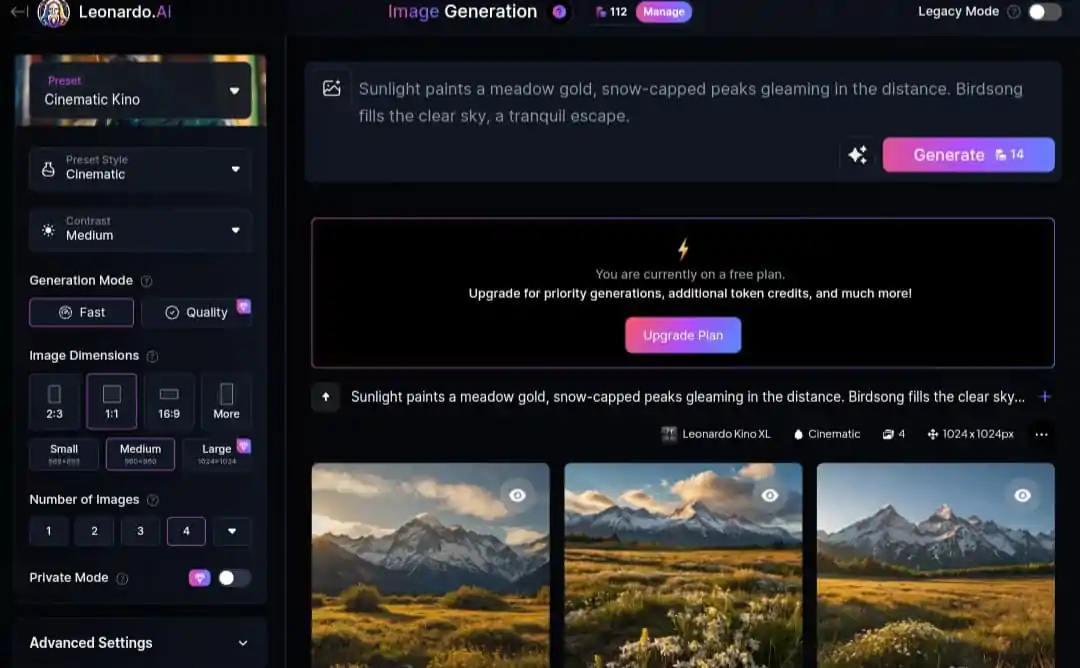Screen dimensions: 1080x668
Task: Click the sparkle prompt enhance icon
Action: [x=857, y=155]
